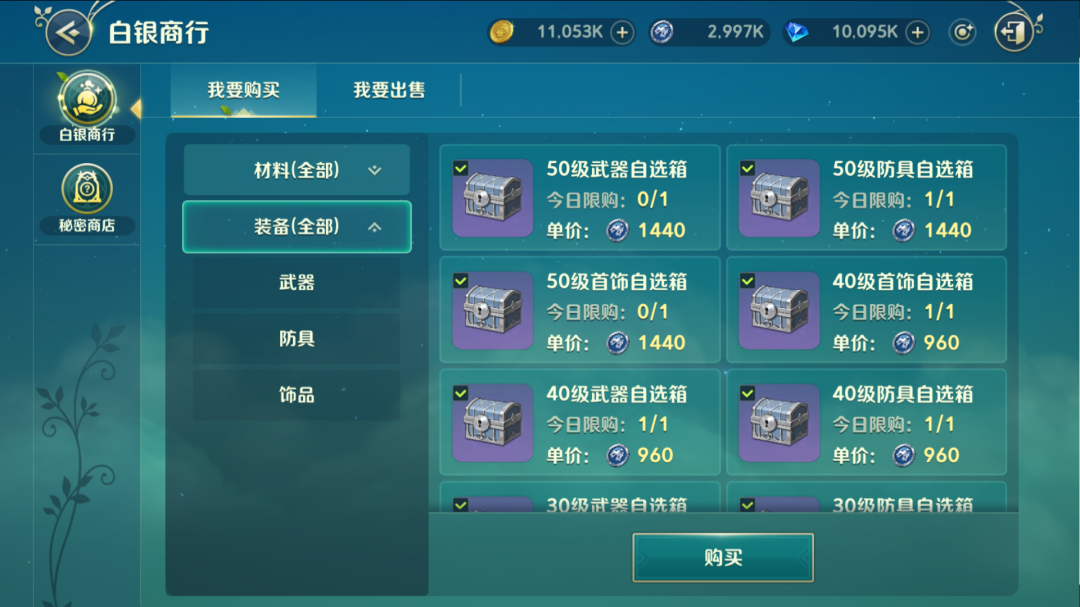Click the silver coin currency icon
This screenshot has width=1080, height=607.
tap(662, 32)
